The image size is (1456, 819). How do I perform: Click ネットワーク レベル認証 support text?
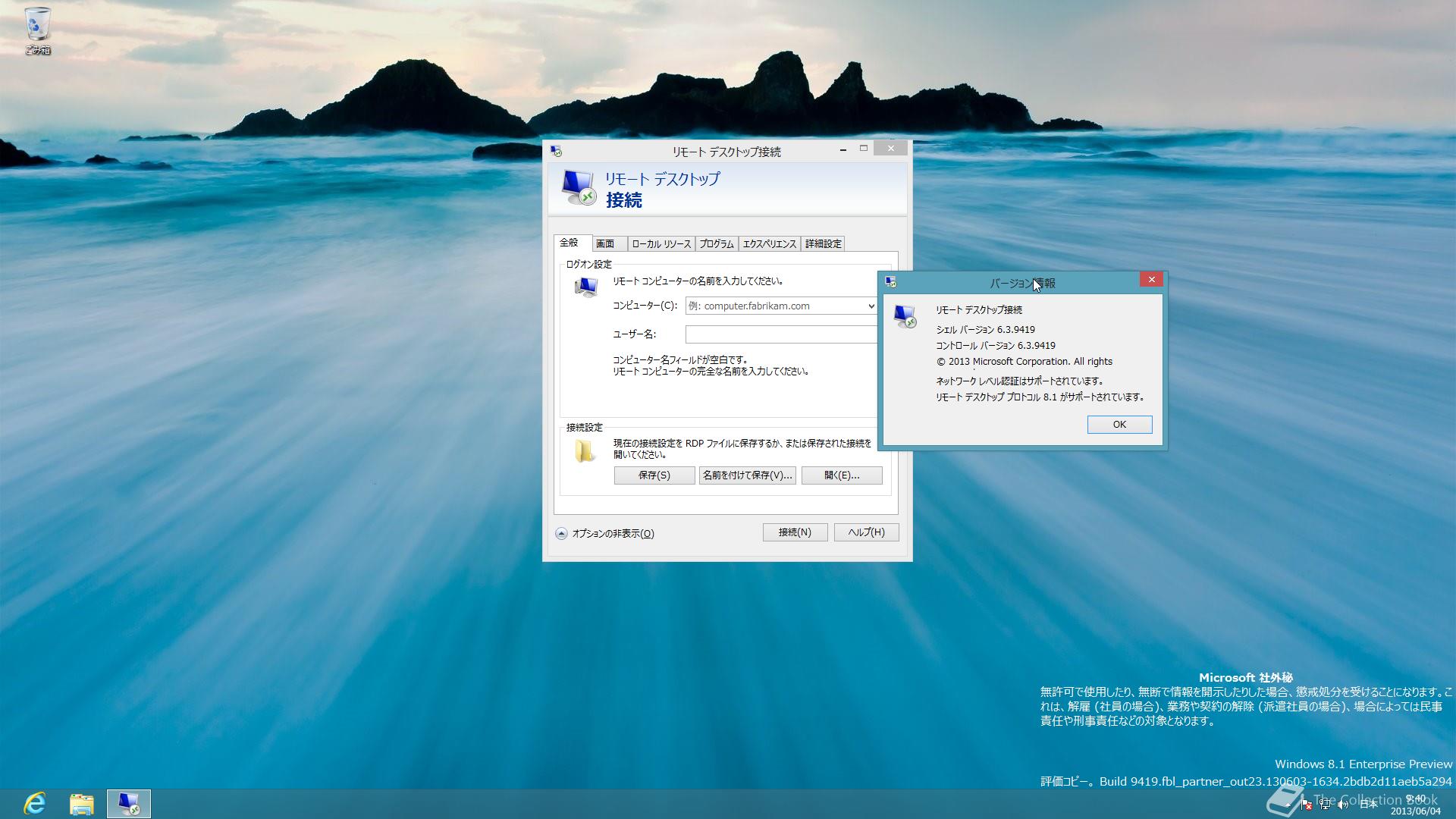pos(1019,381)
